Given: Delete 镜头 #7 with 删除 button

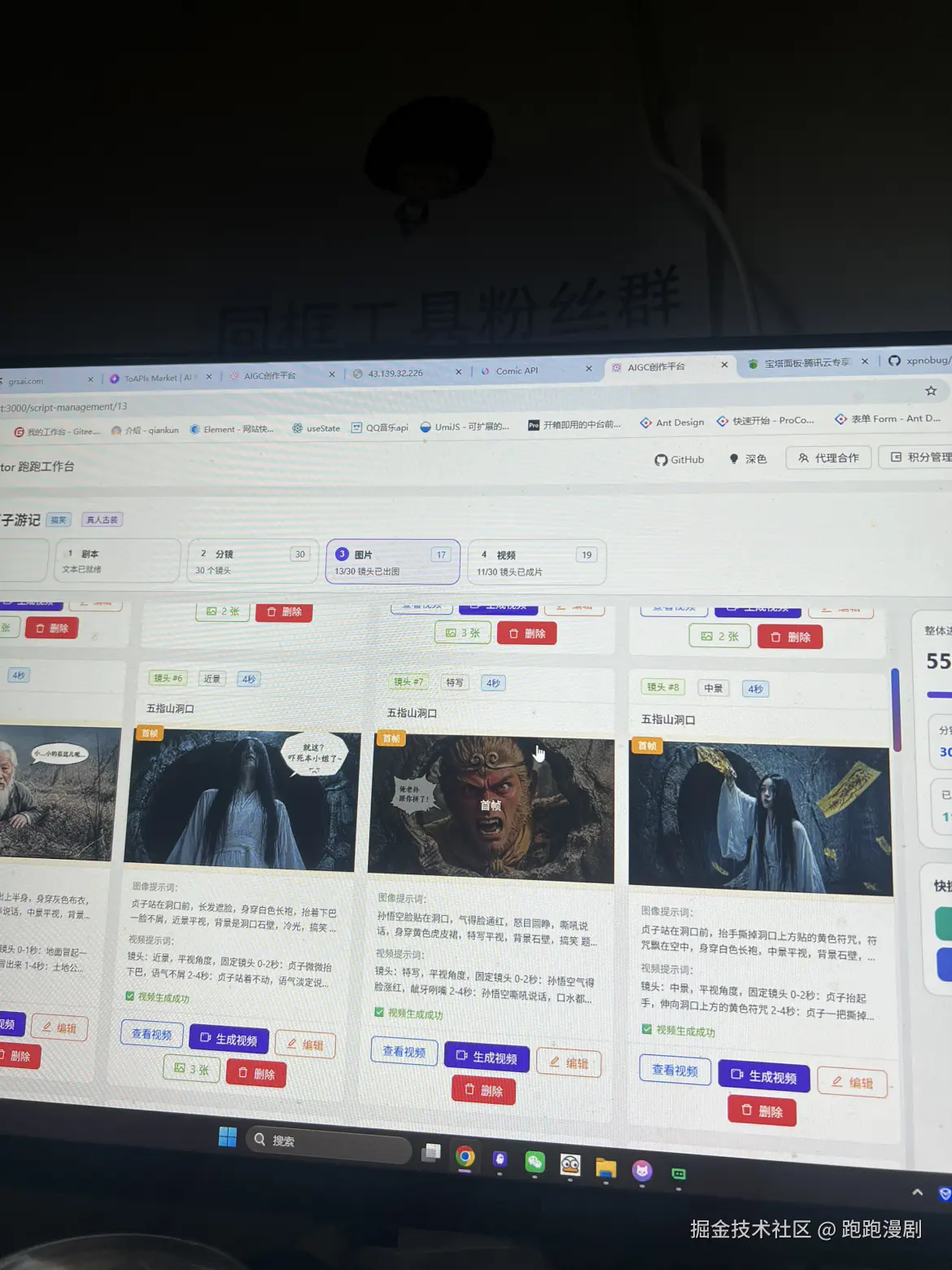Looking at the screenshot, I should coord(483,1090).
